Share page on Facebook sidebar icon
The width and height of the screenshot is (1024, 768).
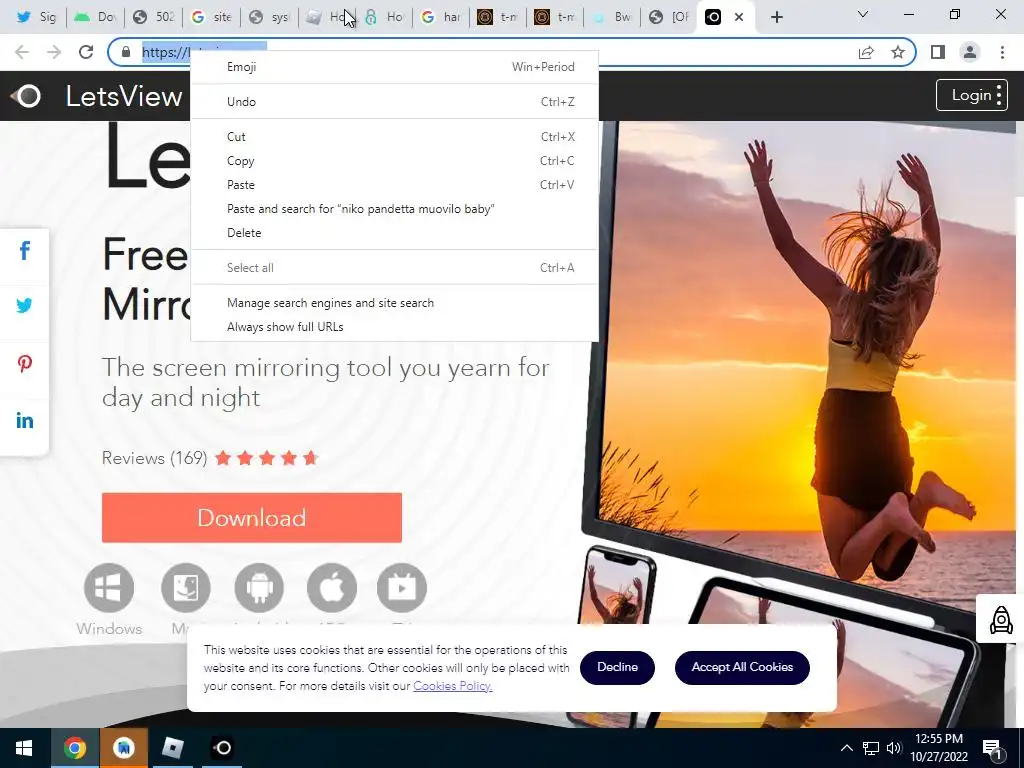(24, 250)
